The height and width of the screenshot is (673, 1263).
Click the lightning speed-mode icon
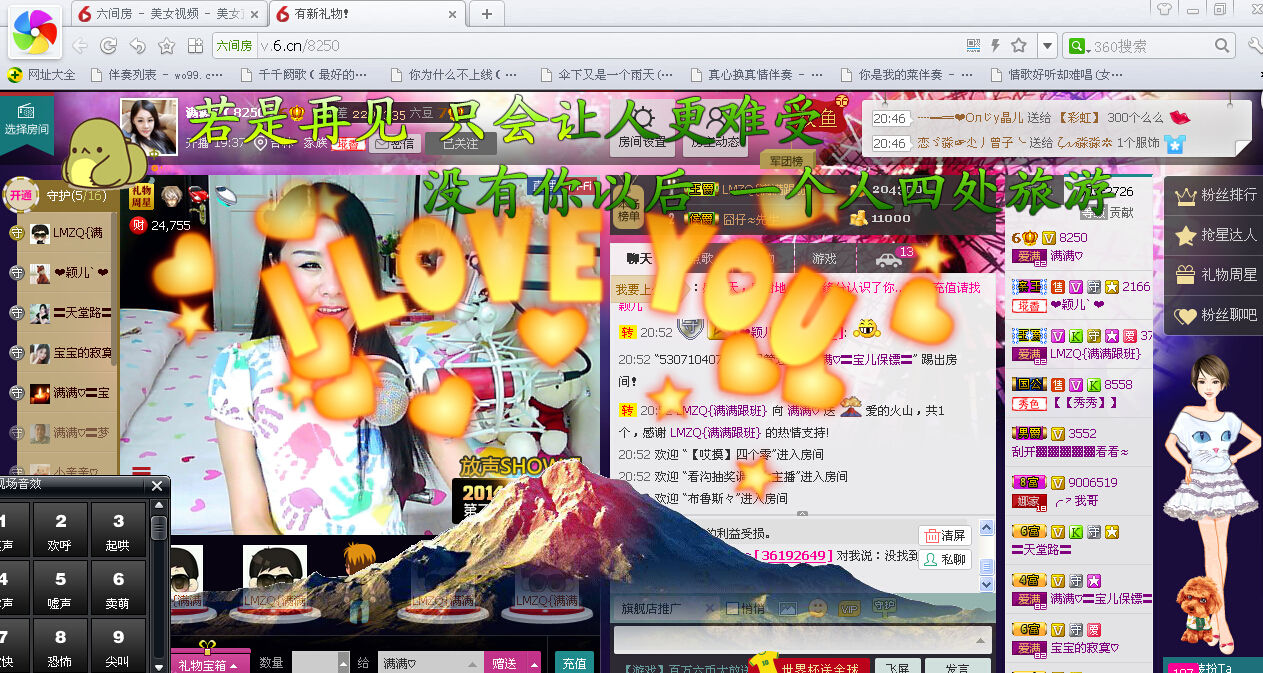pyautogui.click(x=995, y=46)
